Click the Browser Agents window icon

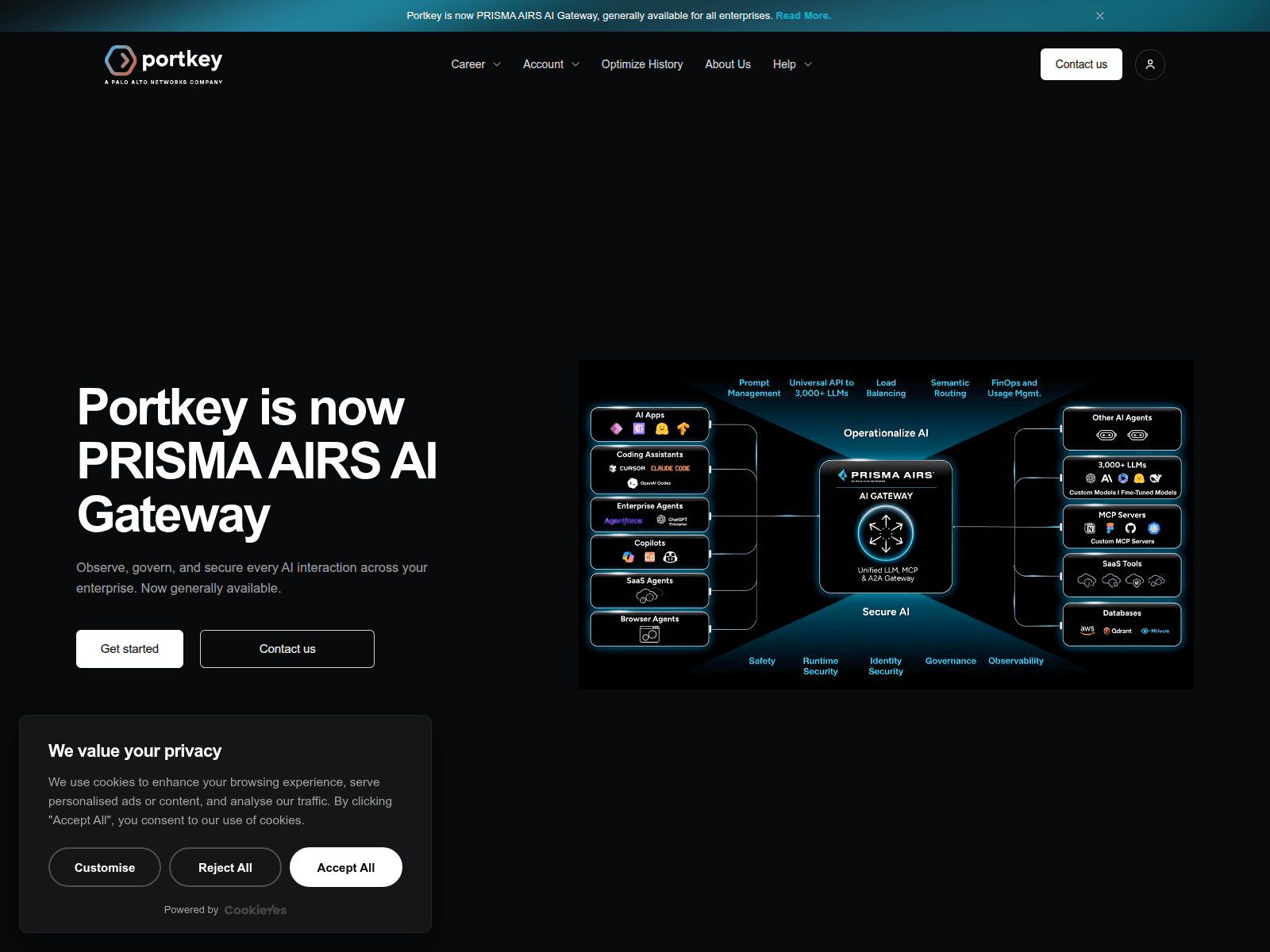tap(649, 634)
